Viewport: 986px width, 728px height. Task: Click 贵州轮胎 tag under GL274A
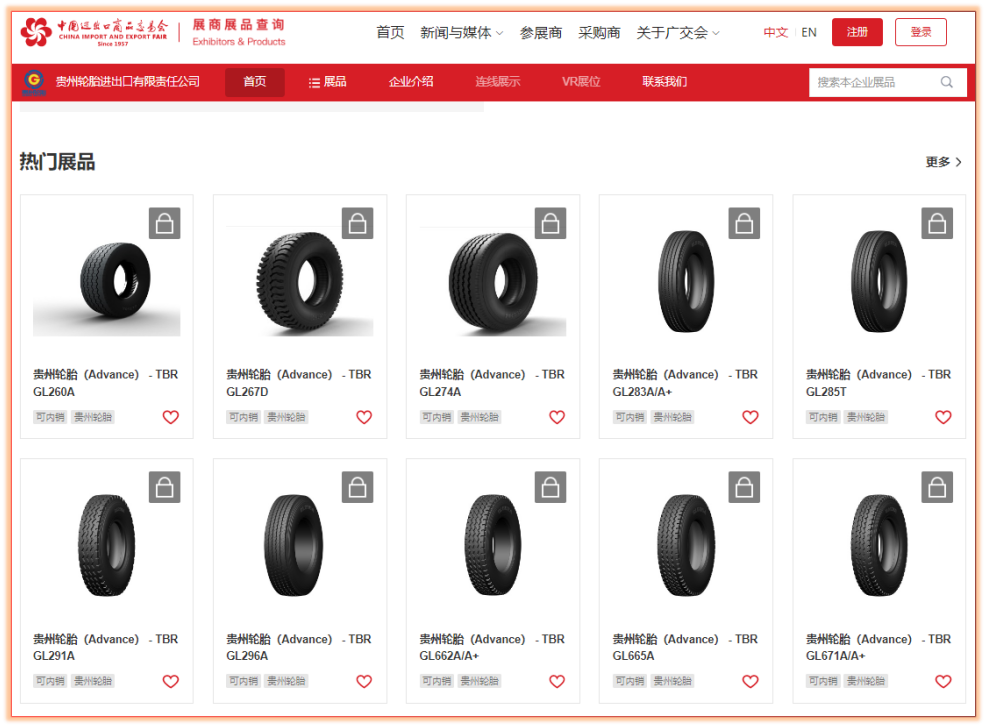click(479, 417)
